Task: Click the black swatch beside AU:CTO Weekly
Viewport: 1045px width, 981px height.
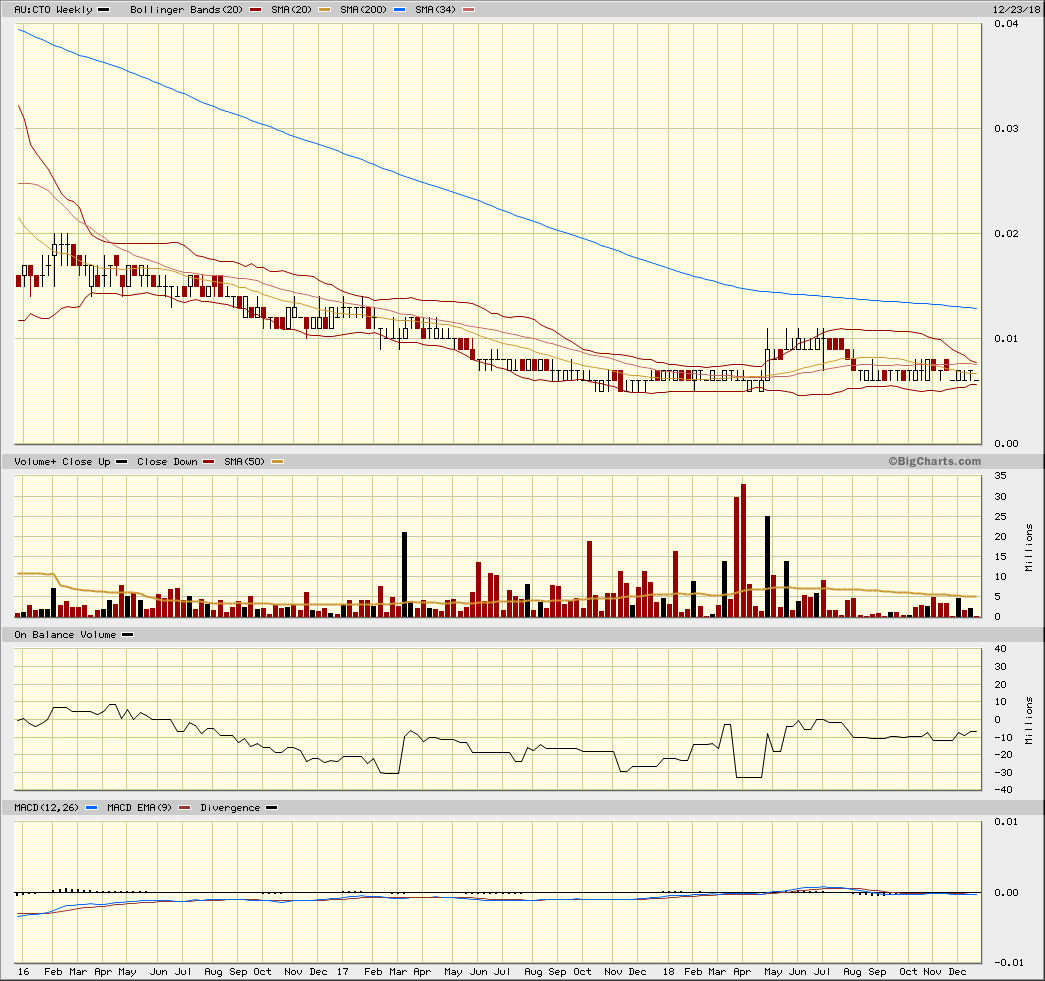Action: (103, 10)
